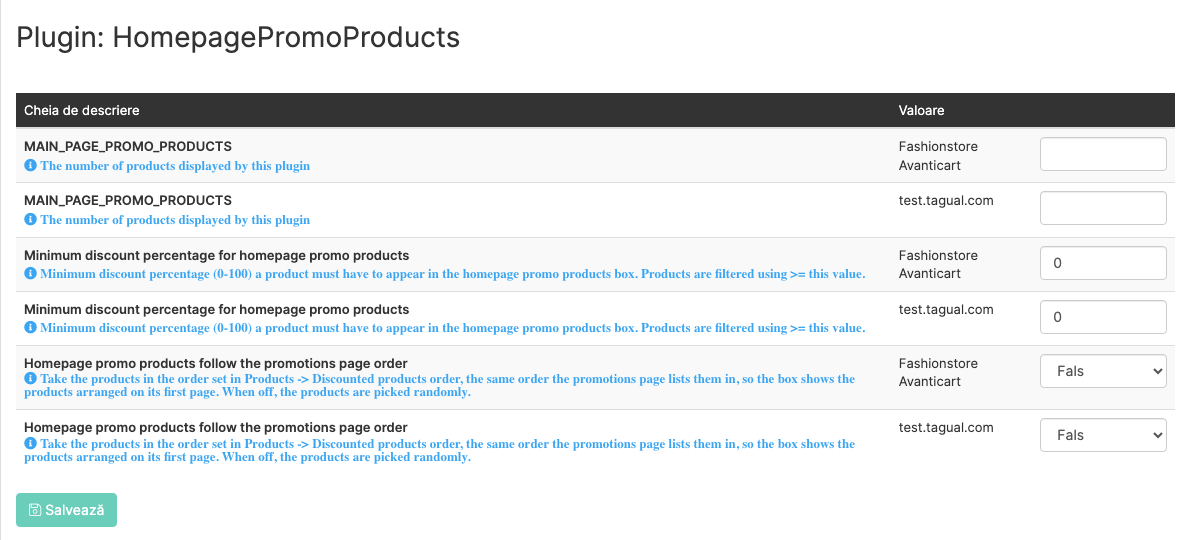Image resolution: width=1190 pixels, height=540 pixels.
Task: Click test.tagual.com in promotions order row
Action: 946,427
